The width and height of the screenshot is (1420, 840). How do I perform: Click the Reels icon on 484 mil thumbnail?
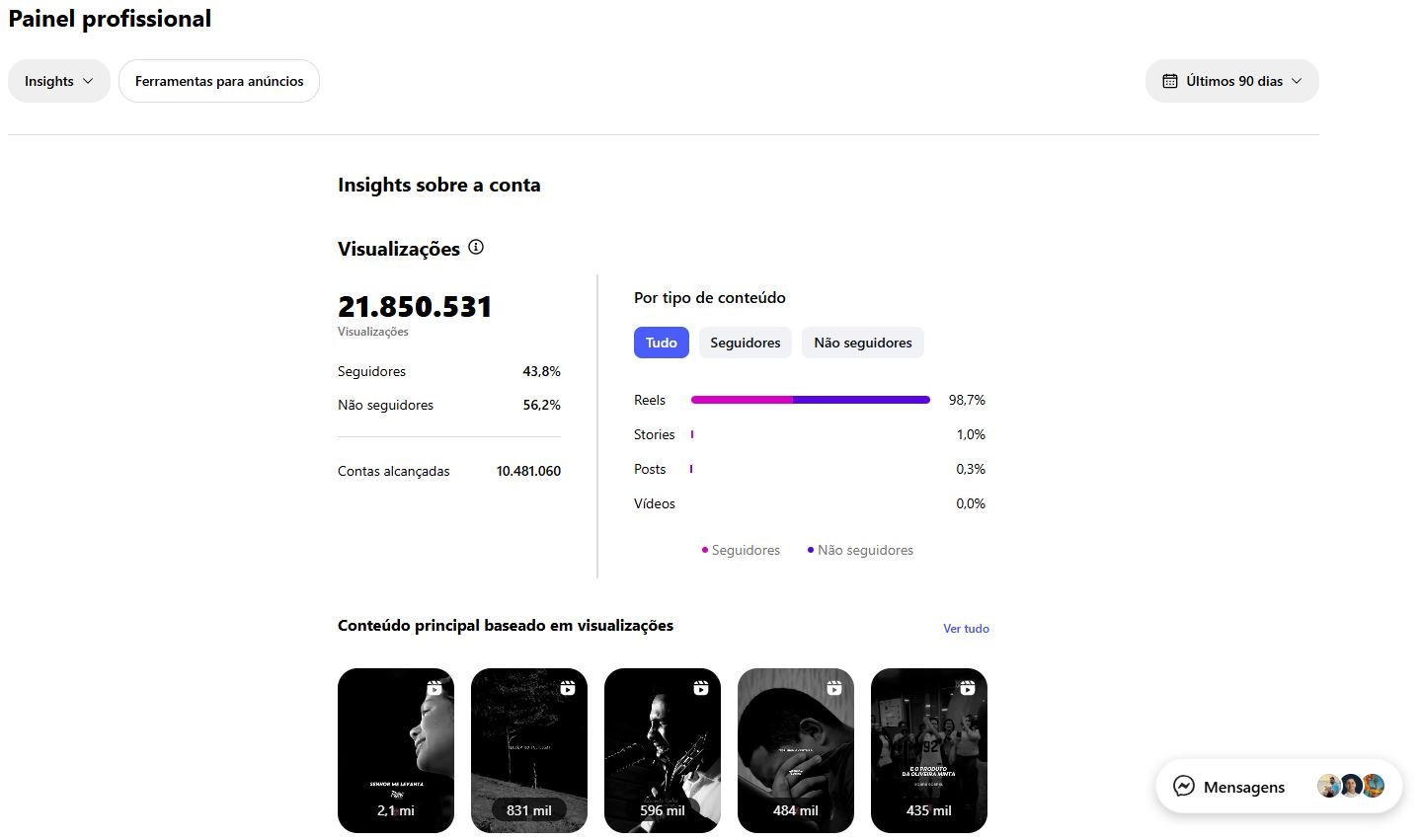coord(834,688)
